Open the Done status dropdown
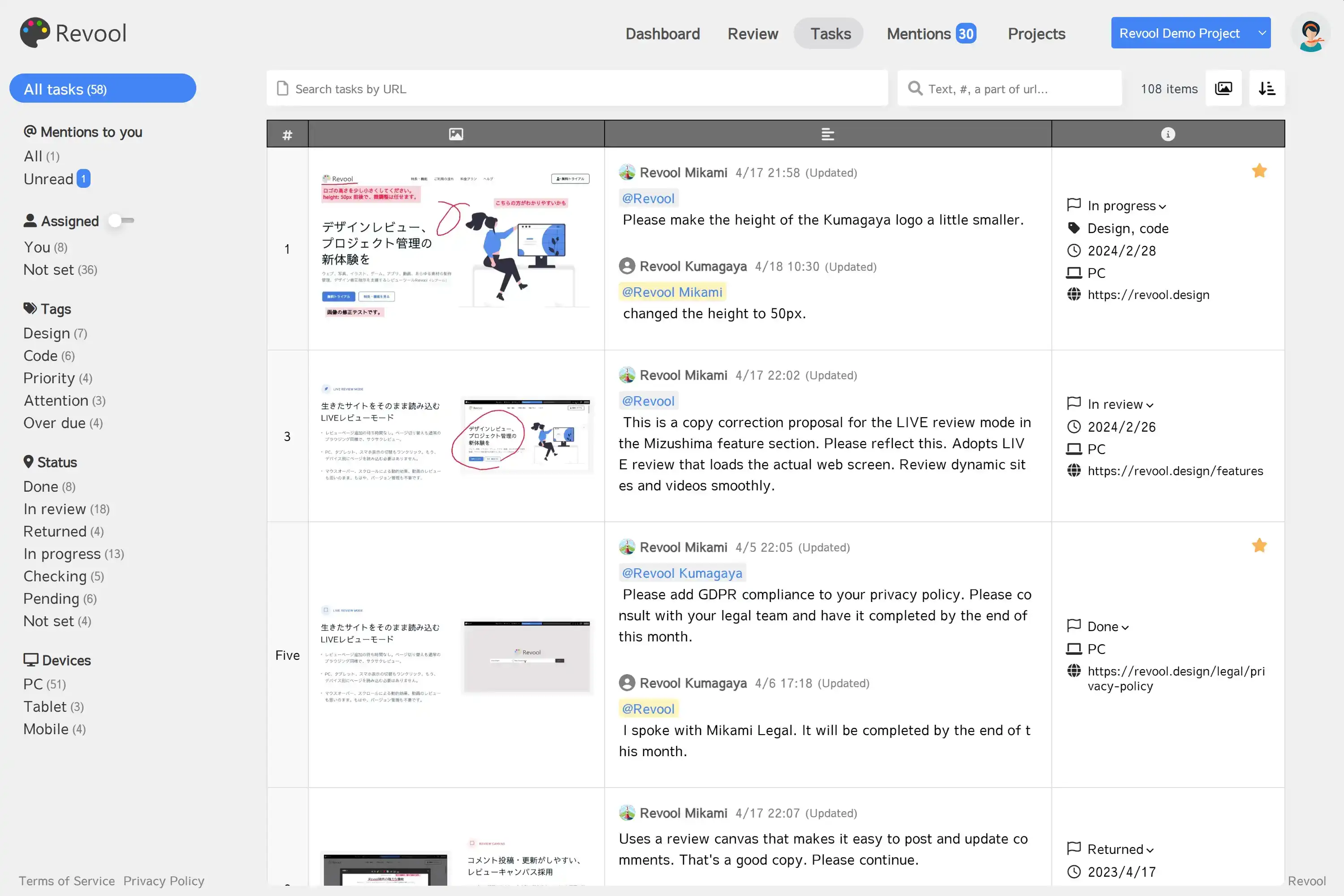Screen dimensions: 1344x896 1107,627
